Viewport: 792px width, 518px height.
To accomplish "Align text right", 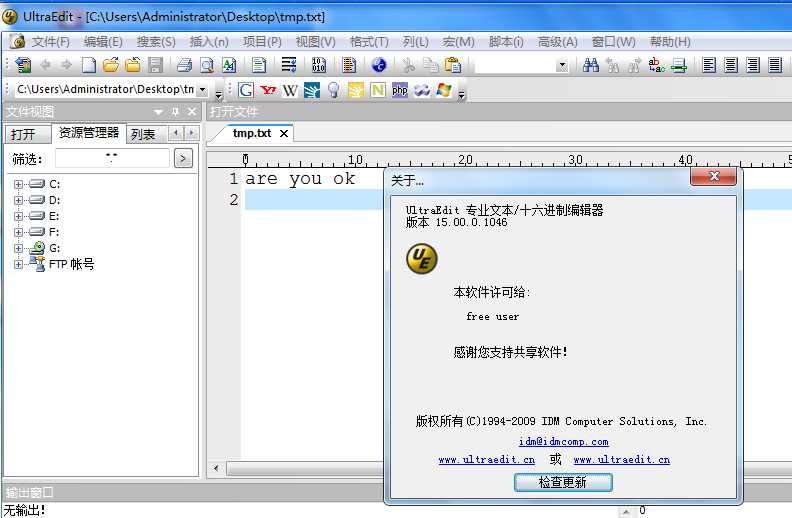I will pos(753,65).
